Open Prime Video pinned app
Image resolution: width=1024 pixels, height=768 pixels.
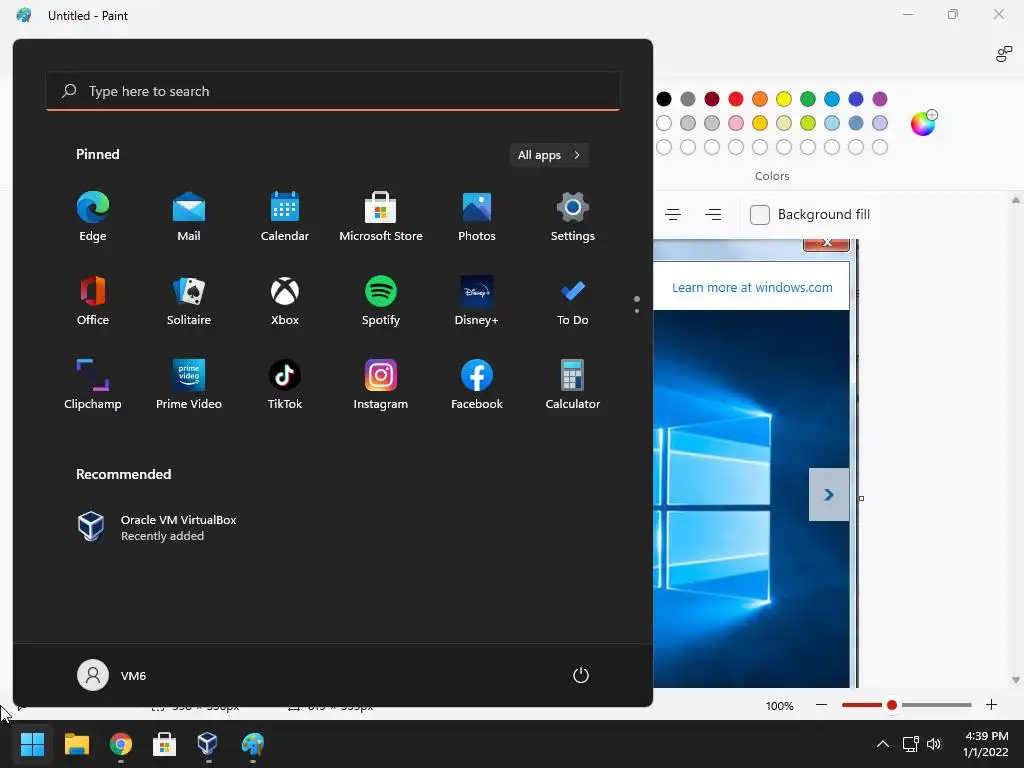189,385
